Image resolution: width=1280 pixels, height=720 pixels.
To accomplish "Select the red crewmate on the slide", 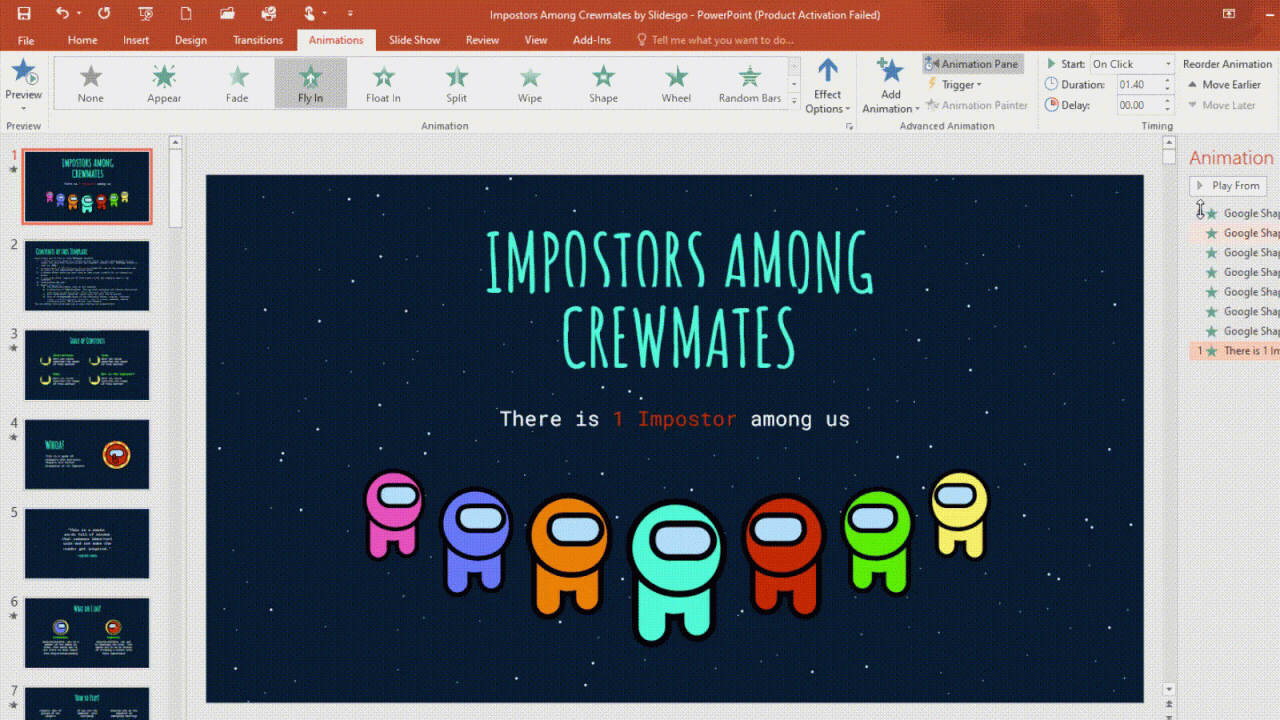I will click(x=784, y=555).
